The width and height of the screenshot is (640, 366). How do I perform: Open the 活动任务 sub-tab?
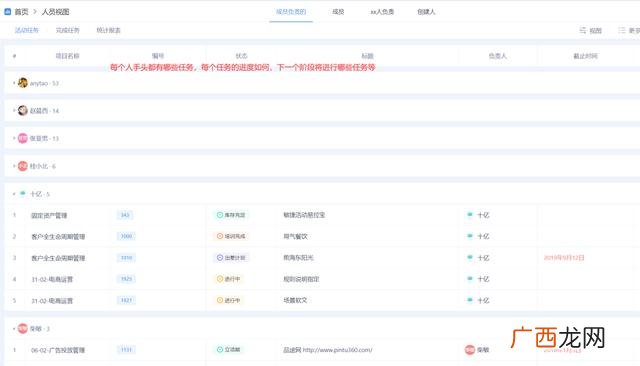pyautogui.click(x=27, y=30)
